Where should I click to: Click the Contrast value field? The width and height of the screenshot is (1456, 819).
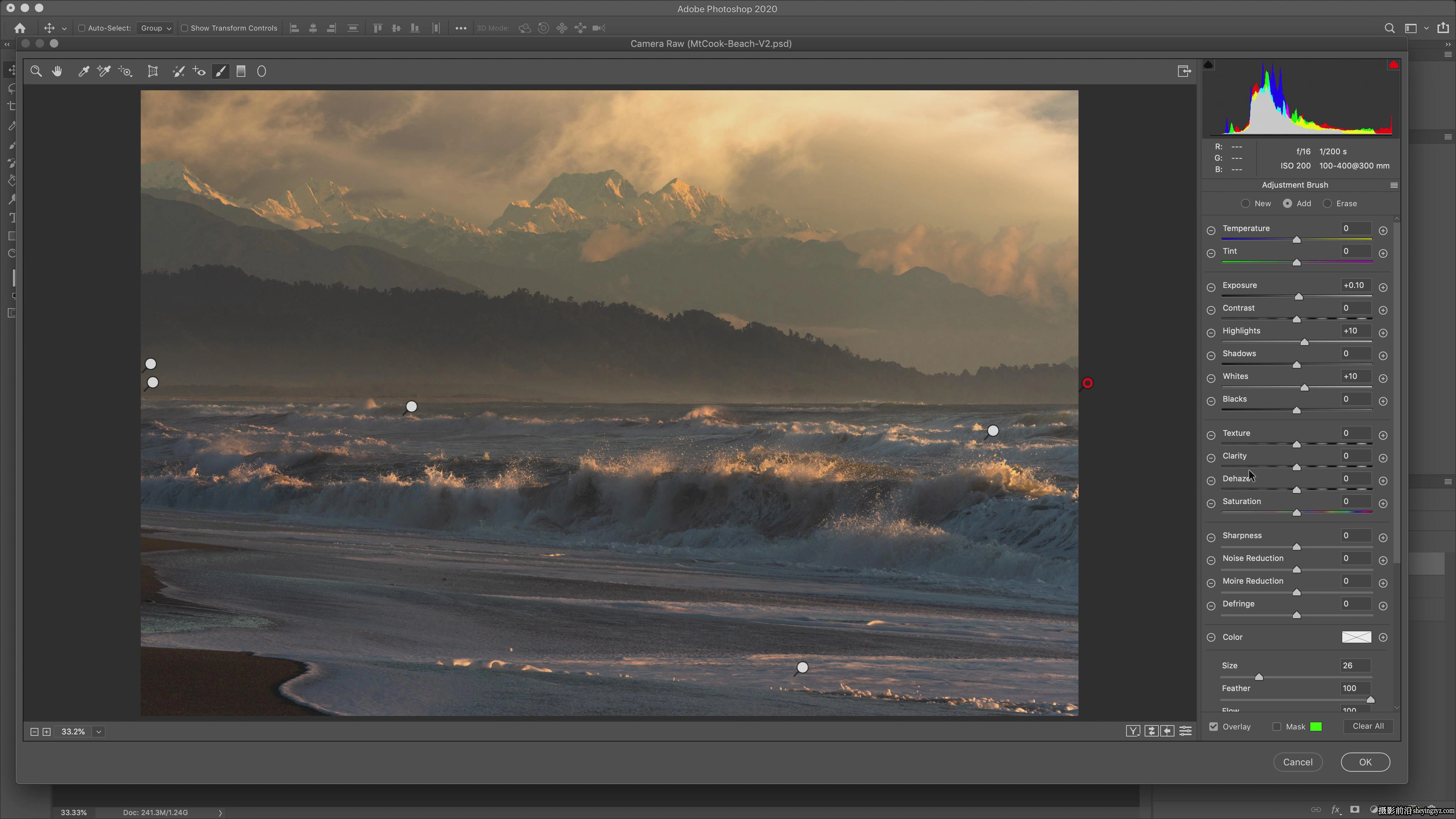pyautogui.click(x=1355, y=308)
